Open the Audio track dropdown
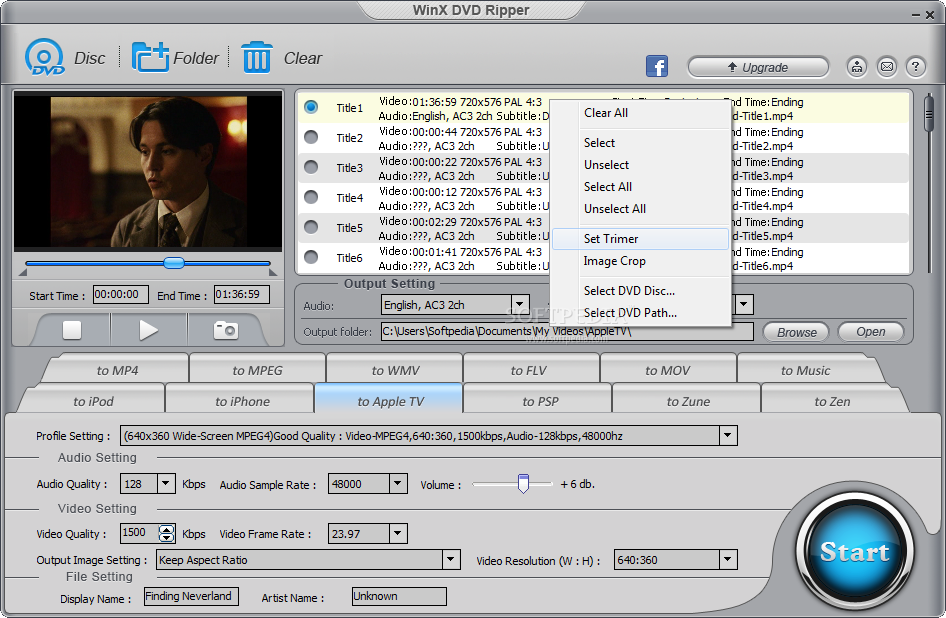This screenshot has height=618, width=946. 520,305
